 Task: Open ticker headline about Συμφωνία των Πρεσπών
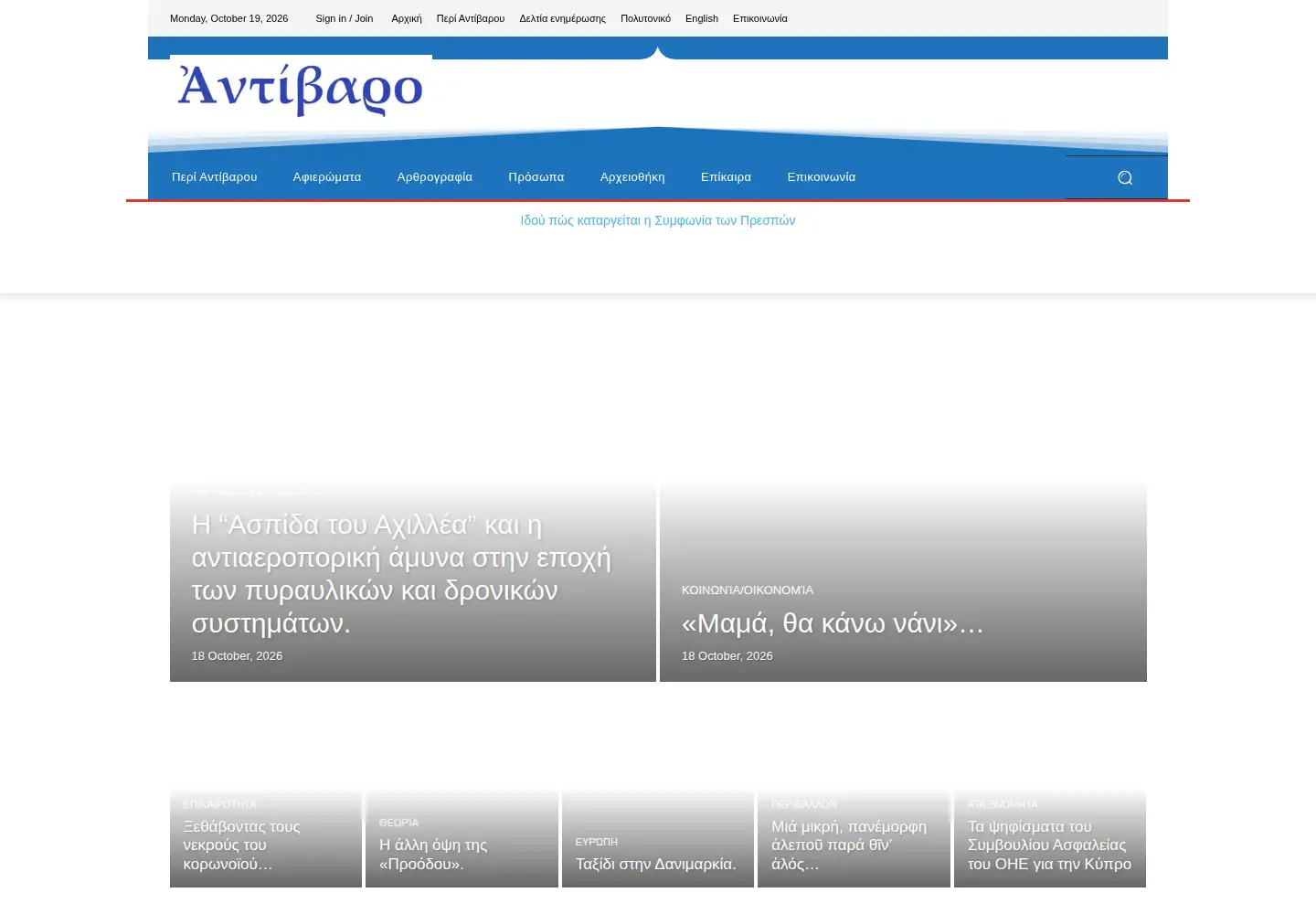[x=658, y=220]
